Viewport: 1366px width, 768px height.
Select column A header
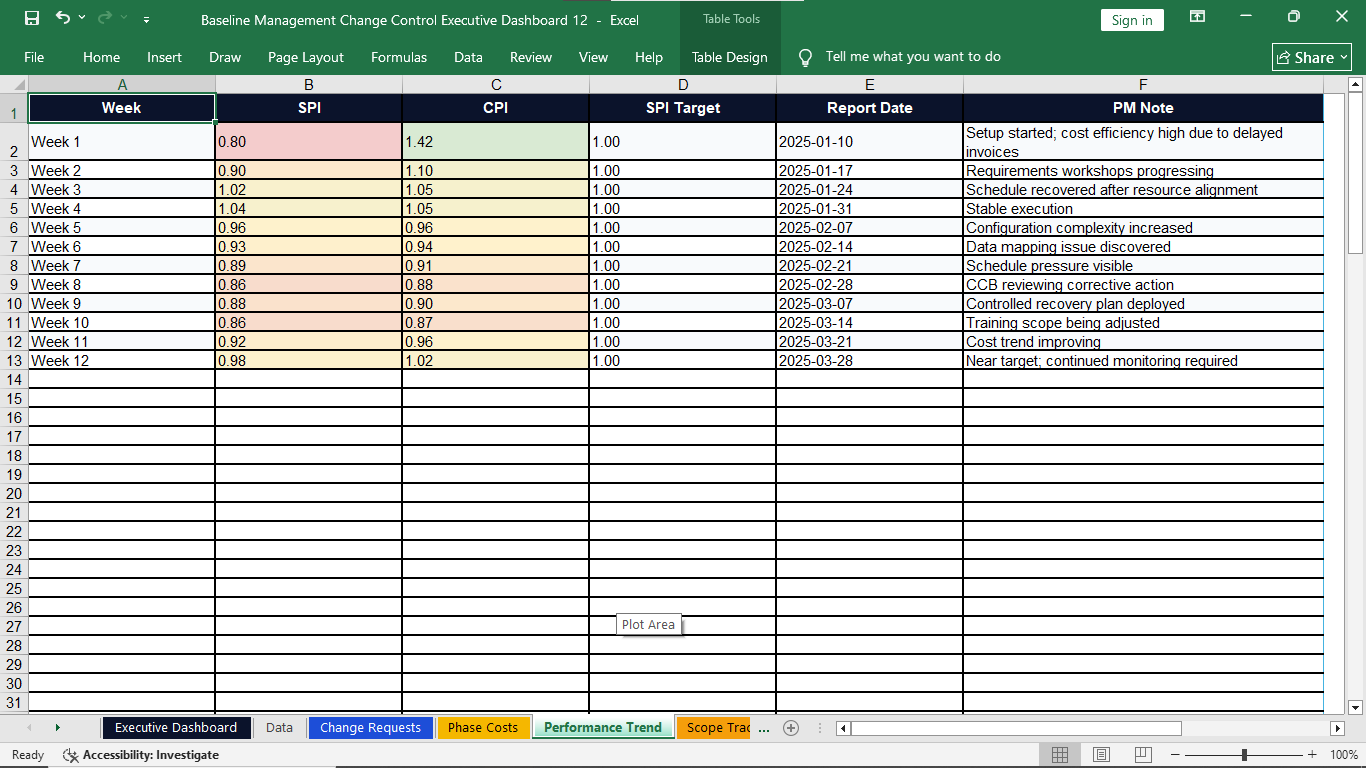[x=122, y=85]
